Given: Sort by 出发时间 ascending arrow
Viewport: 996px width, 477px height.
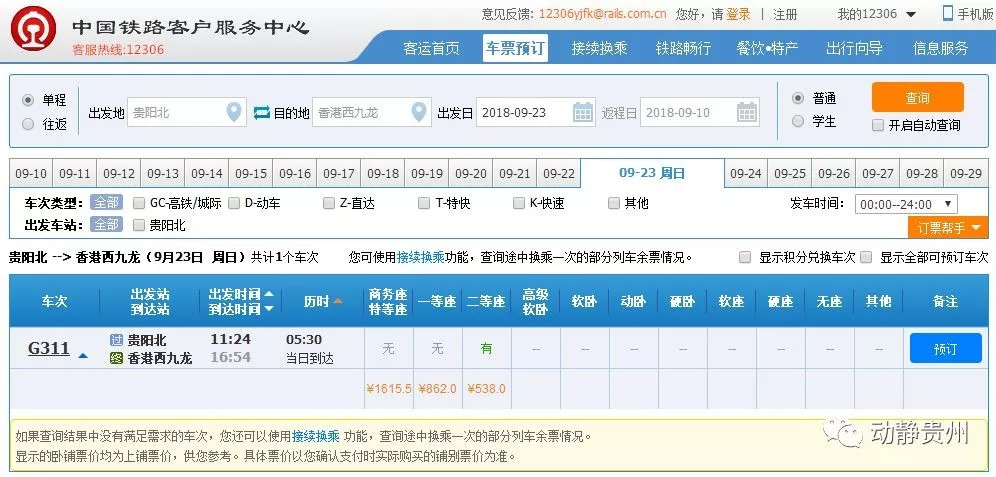Looking at the screenshot, I should coord(269,295).
